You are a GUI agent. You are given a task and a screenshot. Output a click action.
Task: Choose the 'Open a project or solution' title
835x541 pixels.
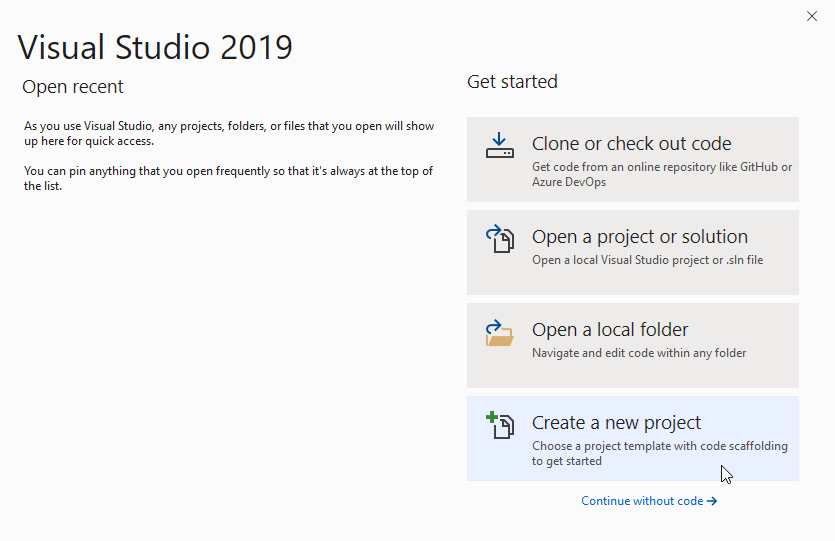pos(639,237)
